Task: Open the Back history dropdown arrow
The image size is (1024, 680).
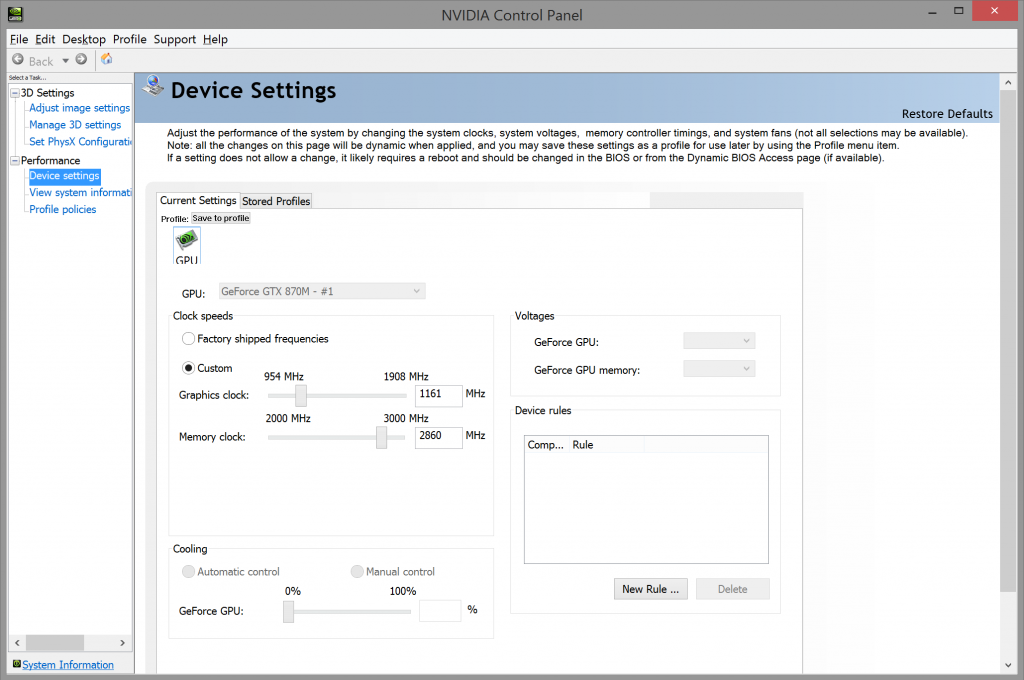Action: (x=66, y=61)
